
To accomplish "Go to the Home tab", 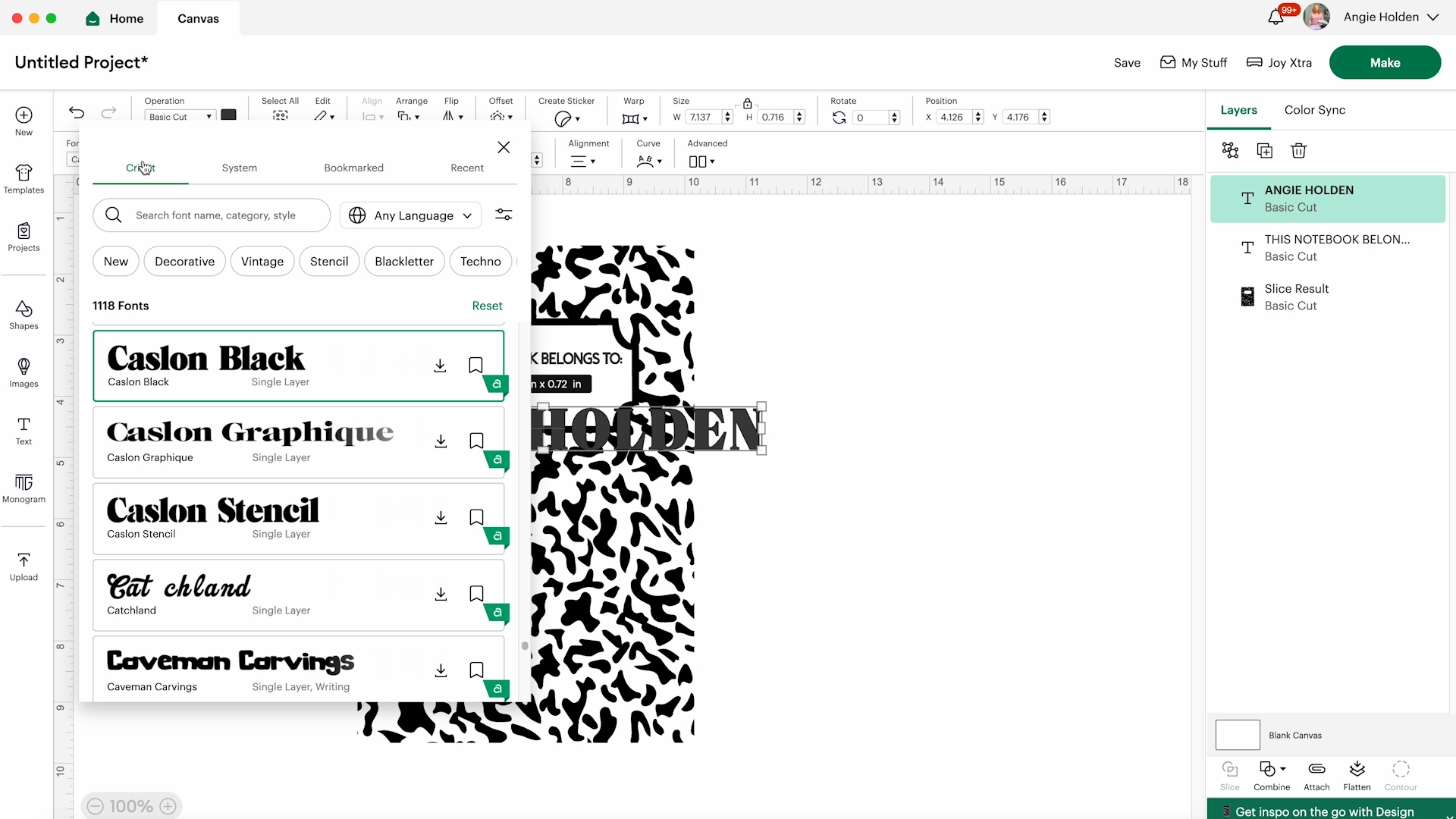I will (x=115, y=18).
